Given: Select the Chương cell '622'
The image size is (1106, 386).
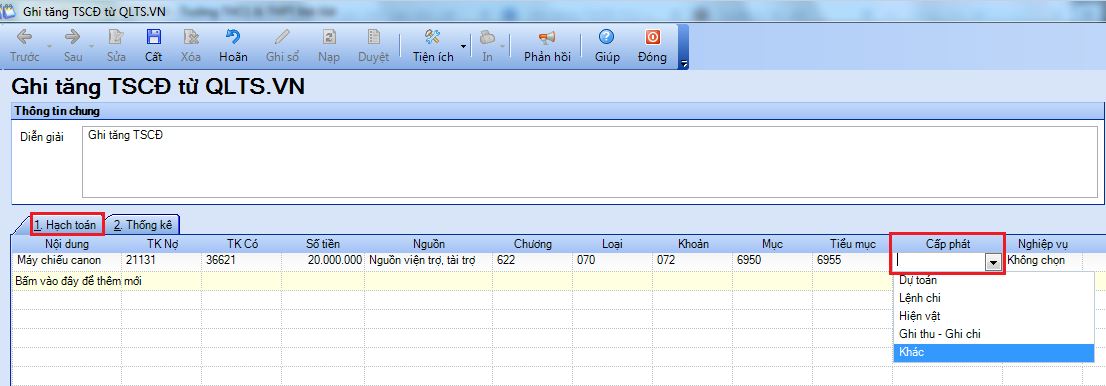Looking at the screenshot, I should click(x=533, y=260).
